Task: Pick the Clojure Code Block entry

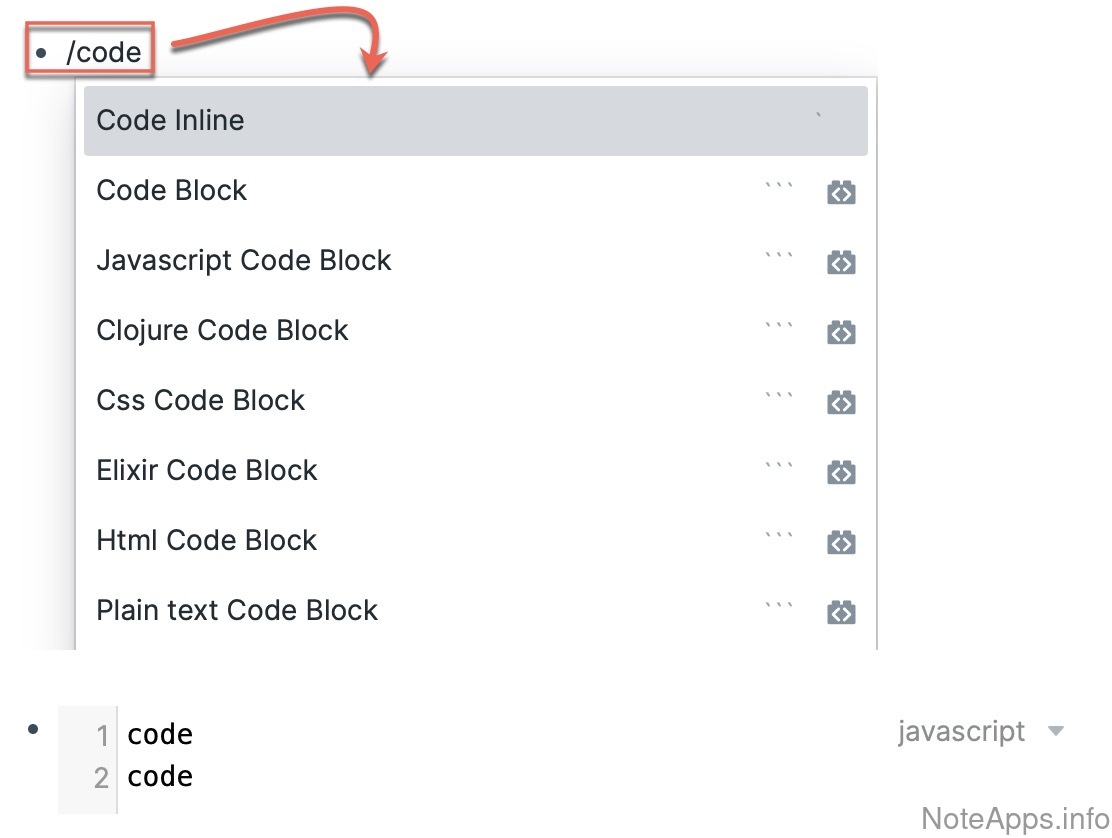Action: click(x=222, y=331)
